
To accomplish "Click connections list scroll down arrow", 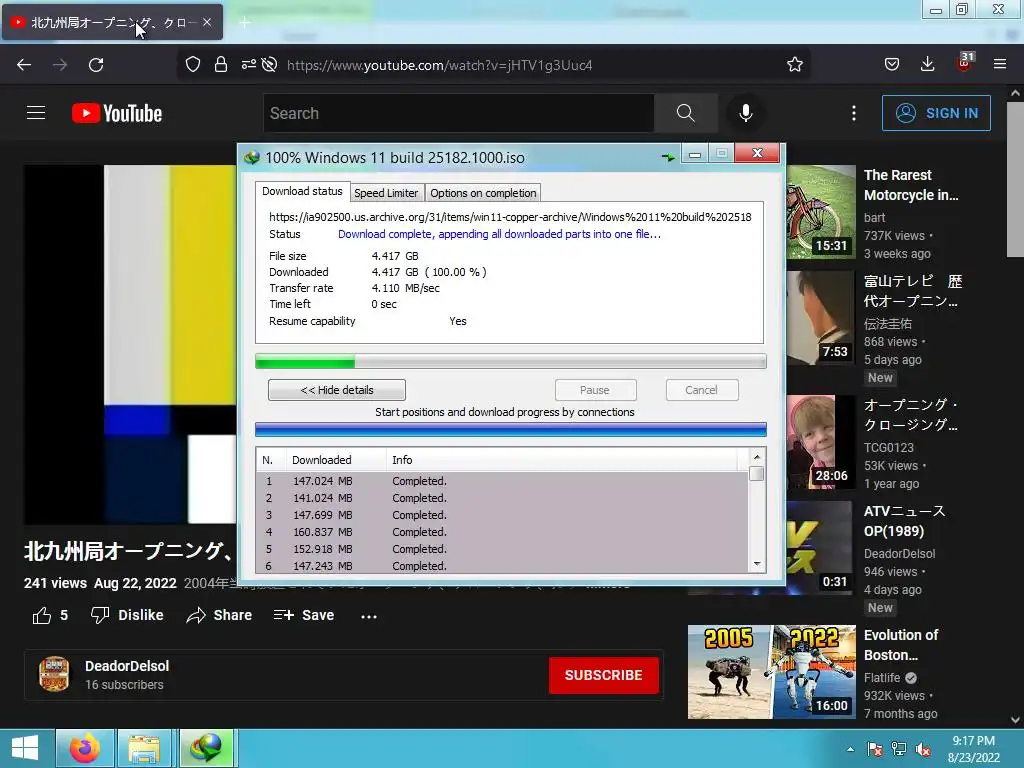I will point(757,564).
